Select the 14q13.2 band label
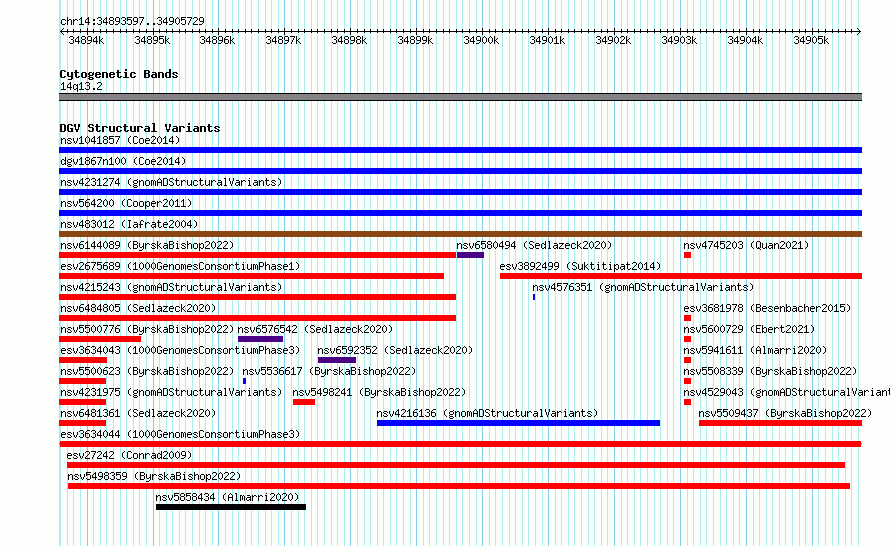Screen dimensions: 890x546 point(81,86)
